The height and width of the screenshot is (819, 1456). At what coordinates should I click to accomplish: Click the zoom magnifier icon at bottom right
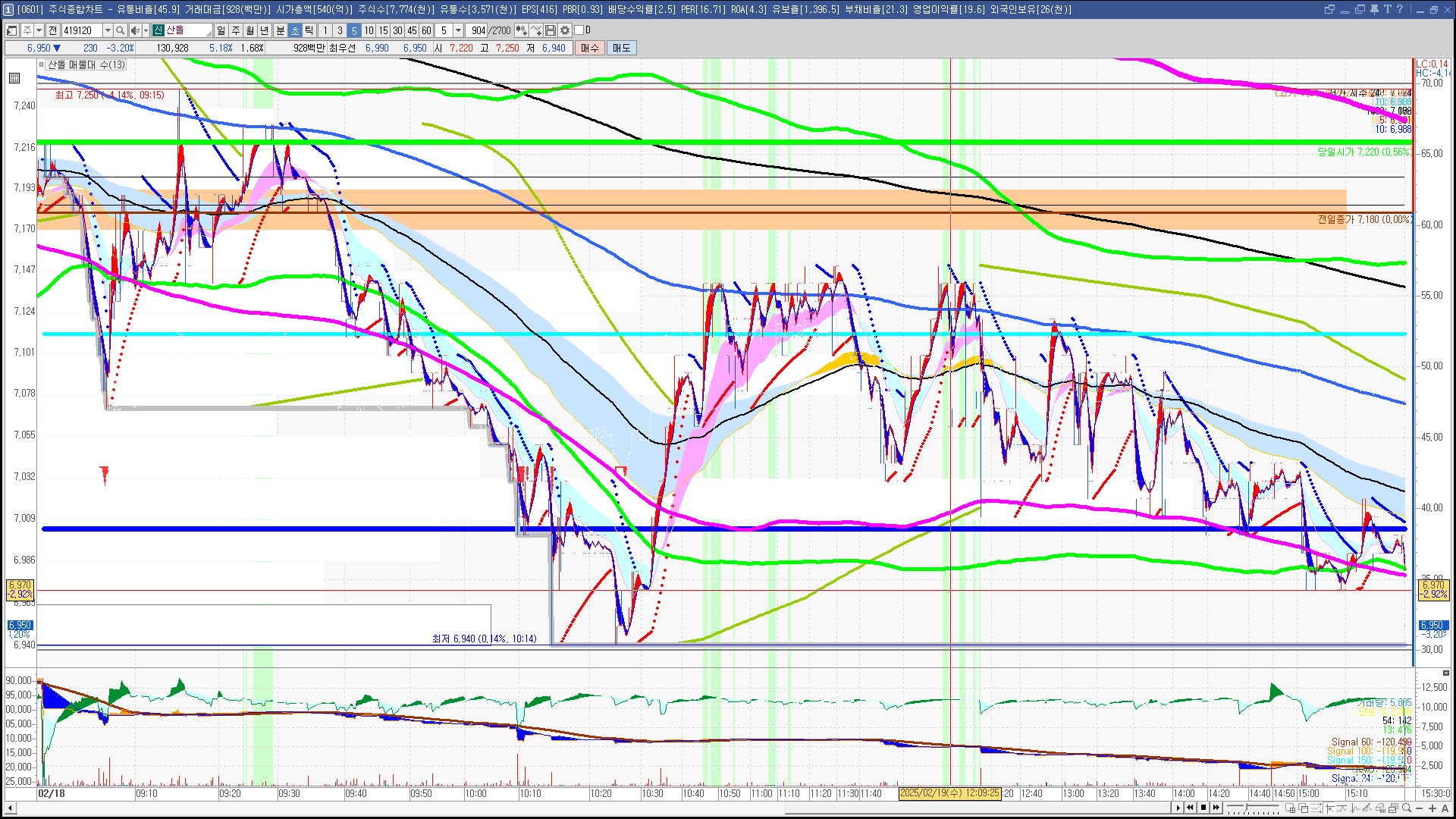point(1407,808)
